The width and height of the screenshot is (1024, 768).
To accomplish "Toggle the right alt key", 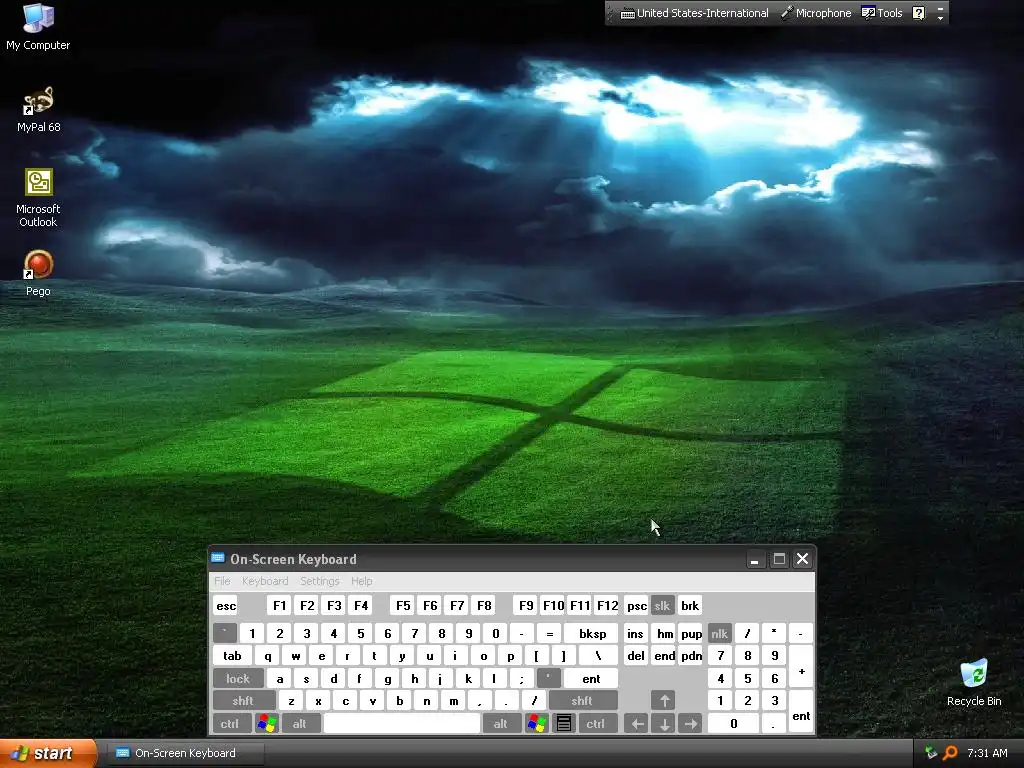I will tap(501, 724).
